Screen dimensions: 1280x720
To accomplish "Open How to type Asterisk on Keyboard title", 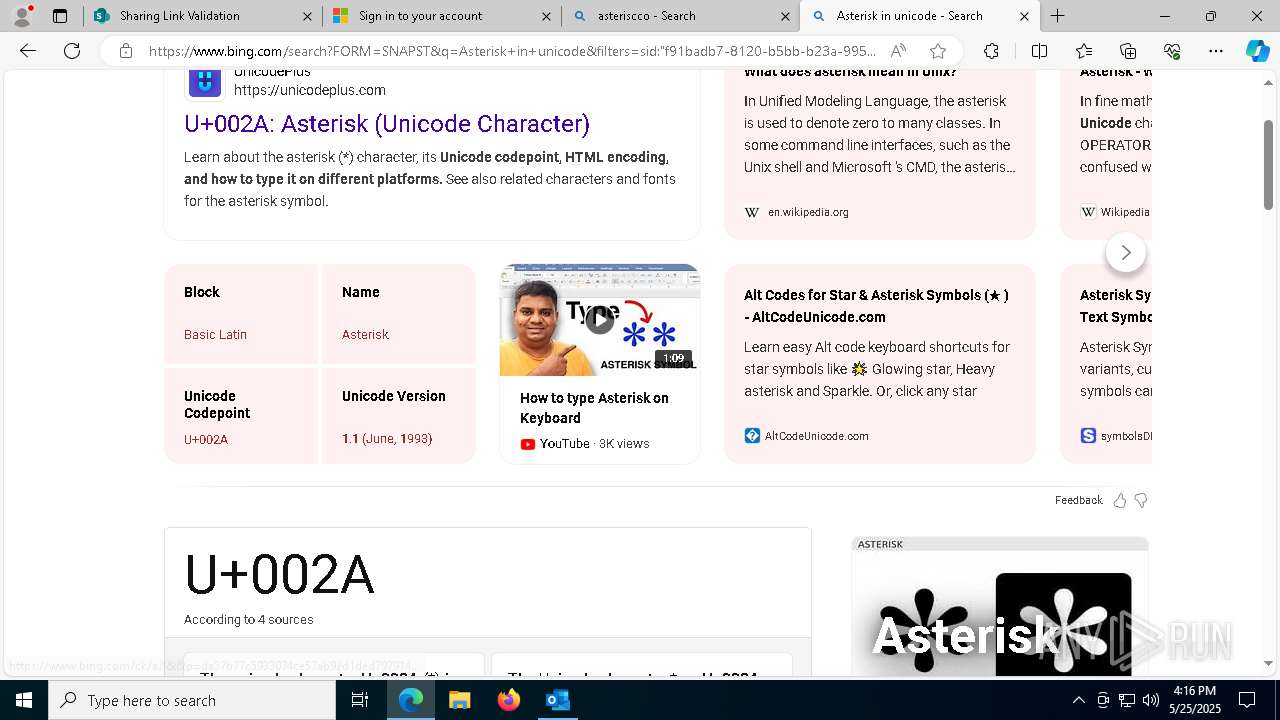I will click(594, 408).
